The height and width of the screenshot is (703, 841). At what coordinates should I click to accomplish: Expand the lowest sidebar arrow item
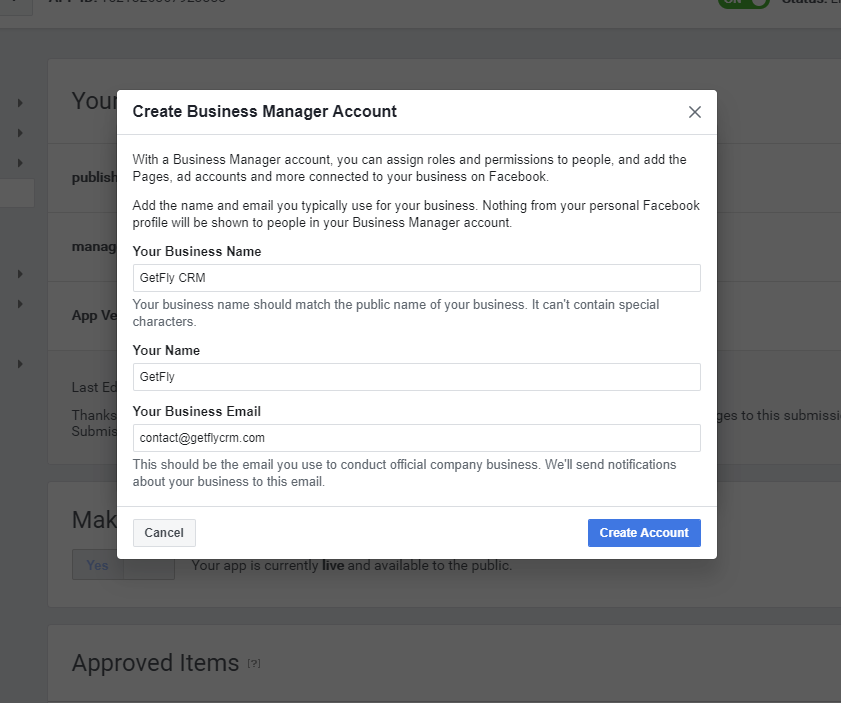pos(20,364)
